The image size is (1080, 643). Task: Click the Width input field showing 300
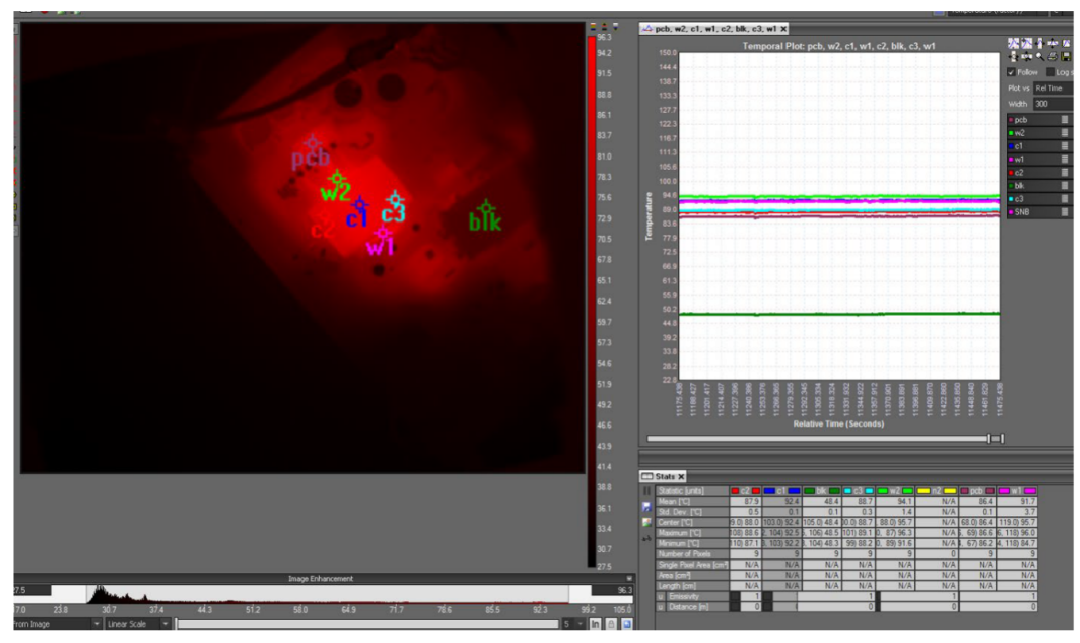pos(1053,104)
